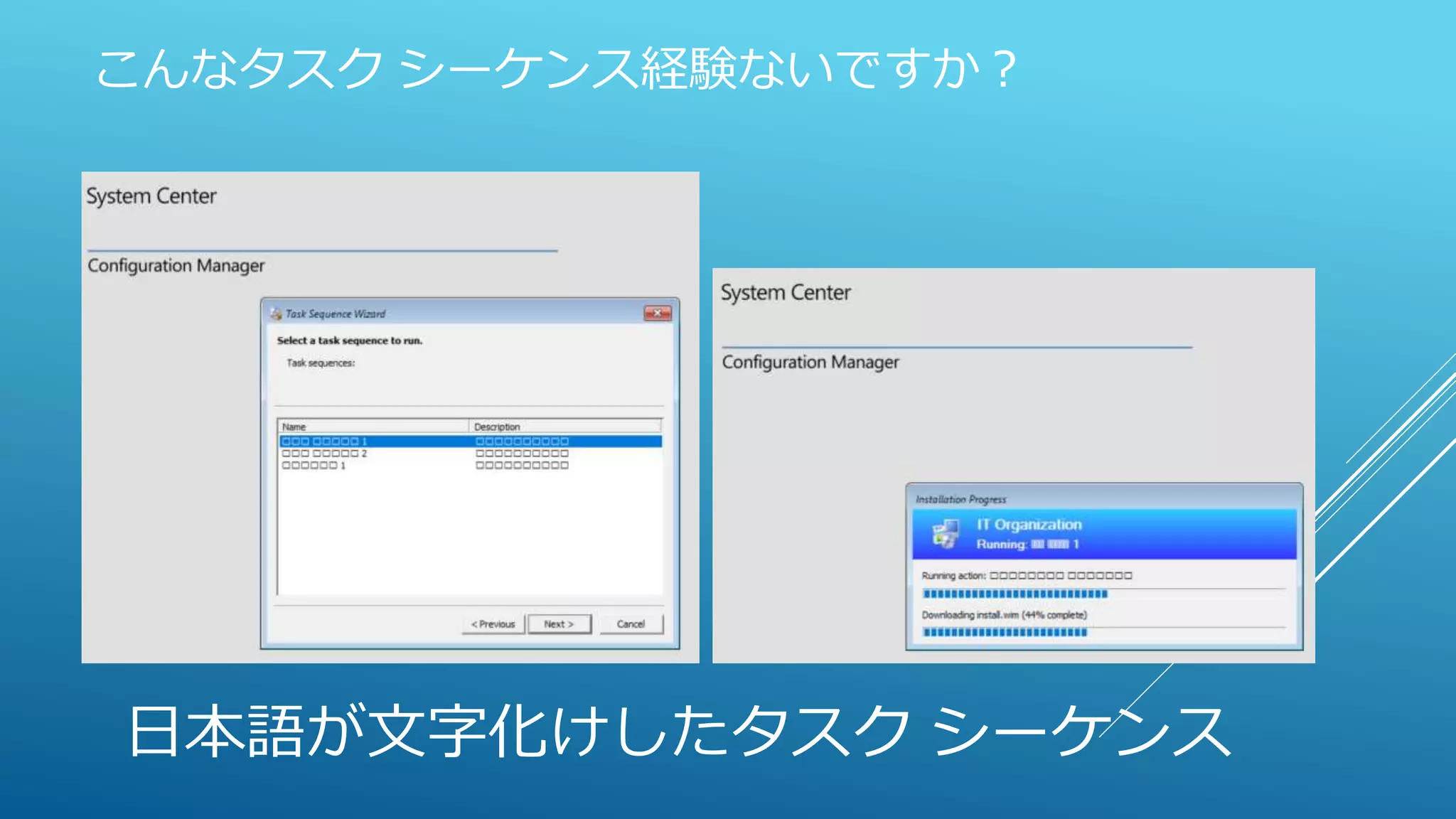Click the Next button in Task Sequence Wizard

(x=560, y=624)
